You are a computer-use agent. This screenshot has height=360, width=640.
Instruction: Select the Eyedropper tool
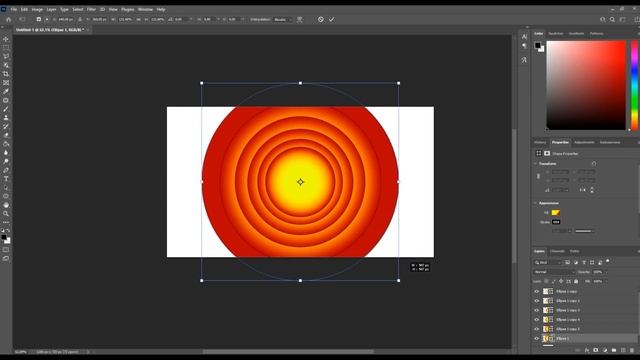coord(6,91)
